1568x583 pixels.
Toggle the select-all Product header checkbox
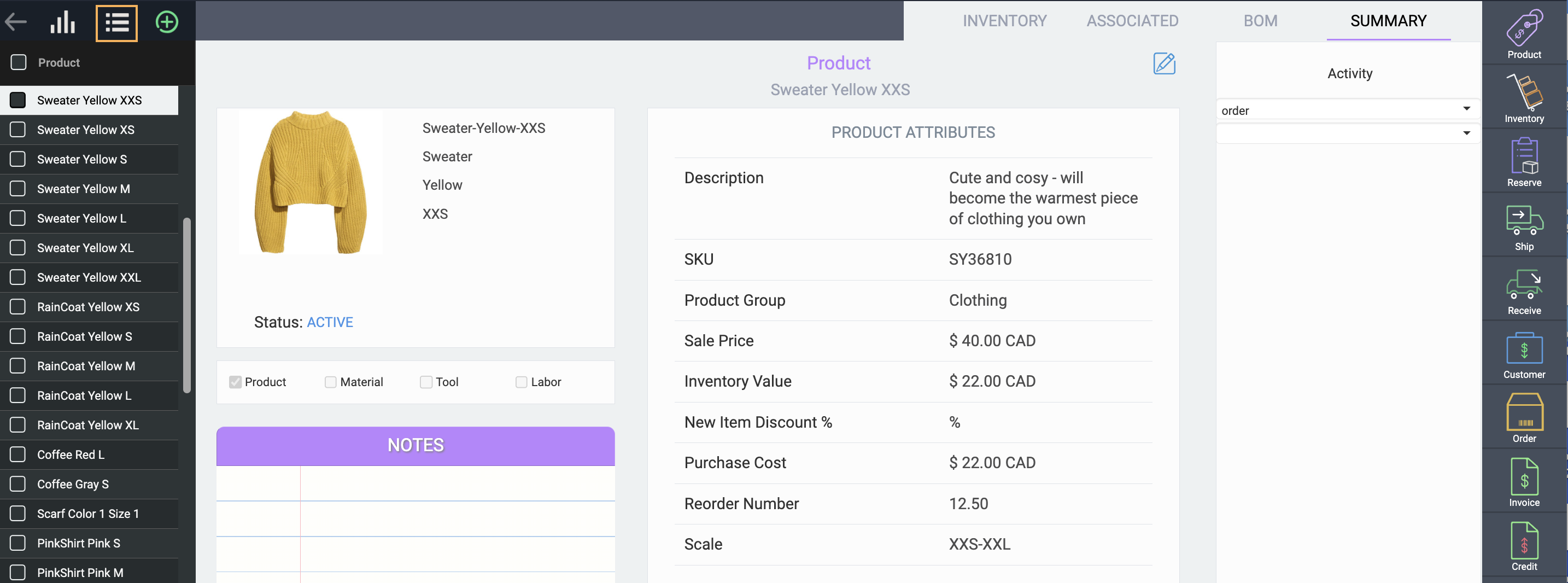coord(18,62)
